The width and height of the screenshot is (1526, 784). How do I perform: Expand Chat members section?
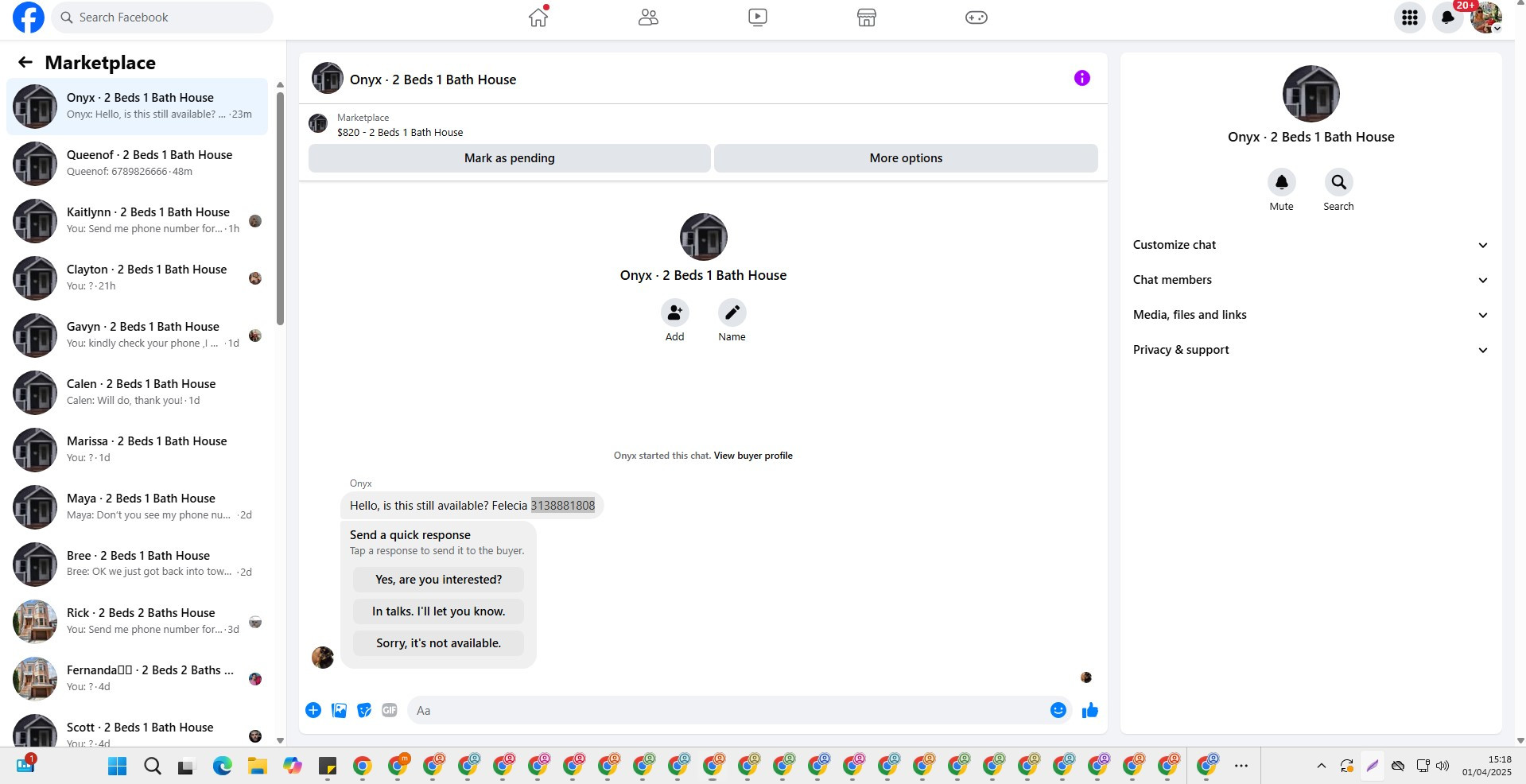[x=1310, y=280]
